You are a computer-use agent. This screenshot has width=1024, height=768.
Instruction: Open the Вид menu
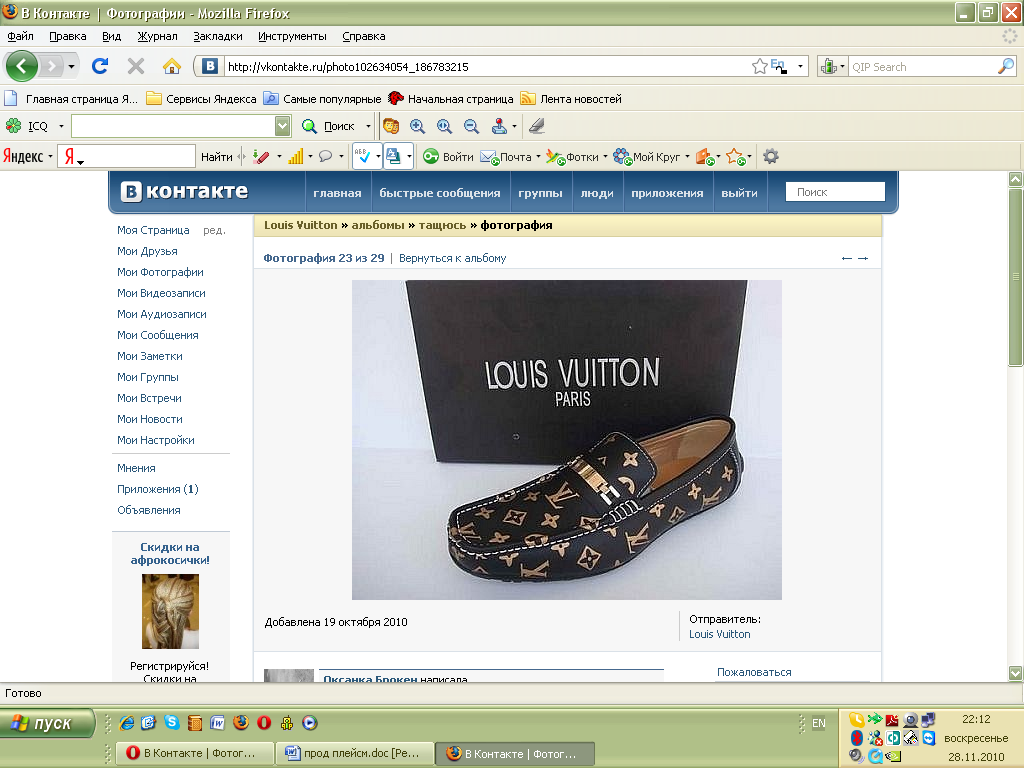(112, 37)
